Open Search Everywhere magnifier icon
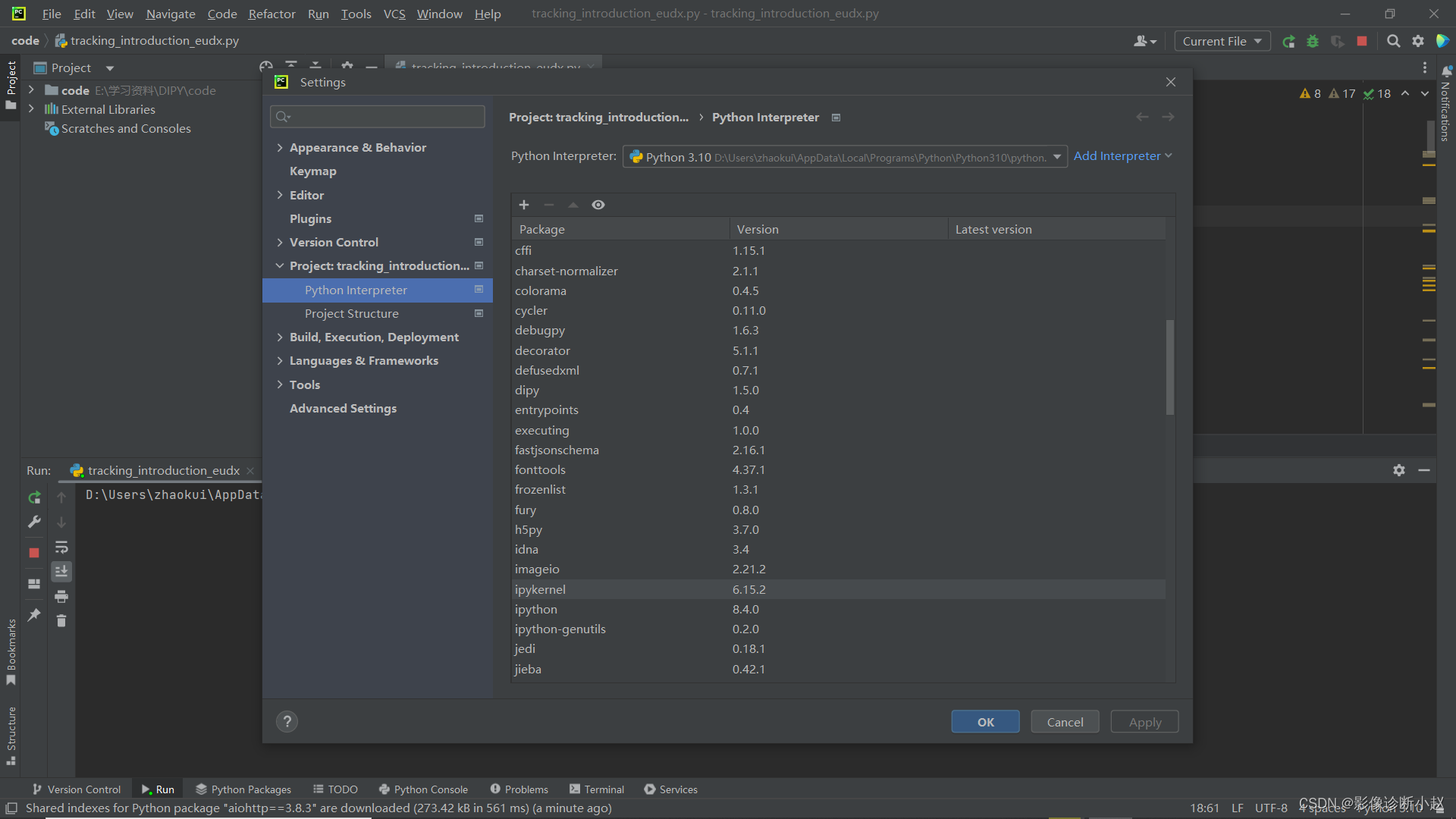Viewport: 1456px width, 819px height. point(1393,41)
